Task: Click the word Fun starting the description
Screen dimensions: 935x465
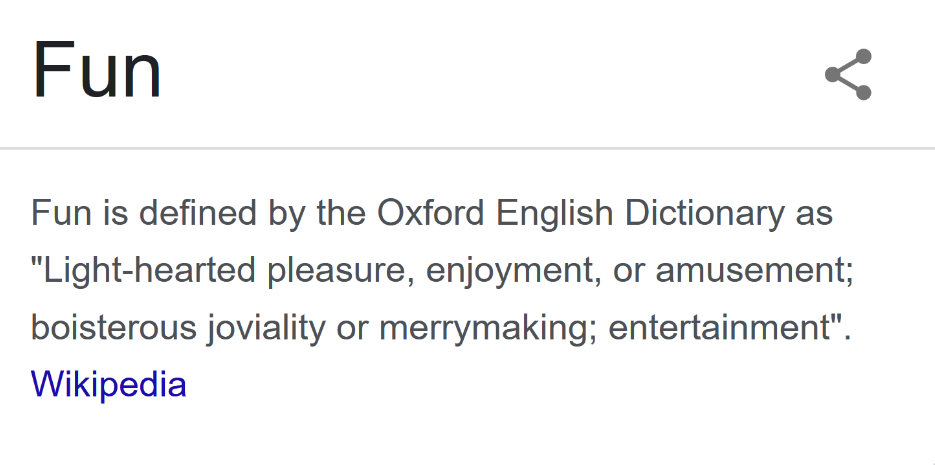Action: (x=61, y=213)
